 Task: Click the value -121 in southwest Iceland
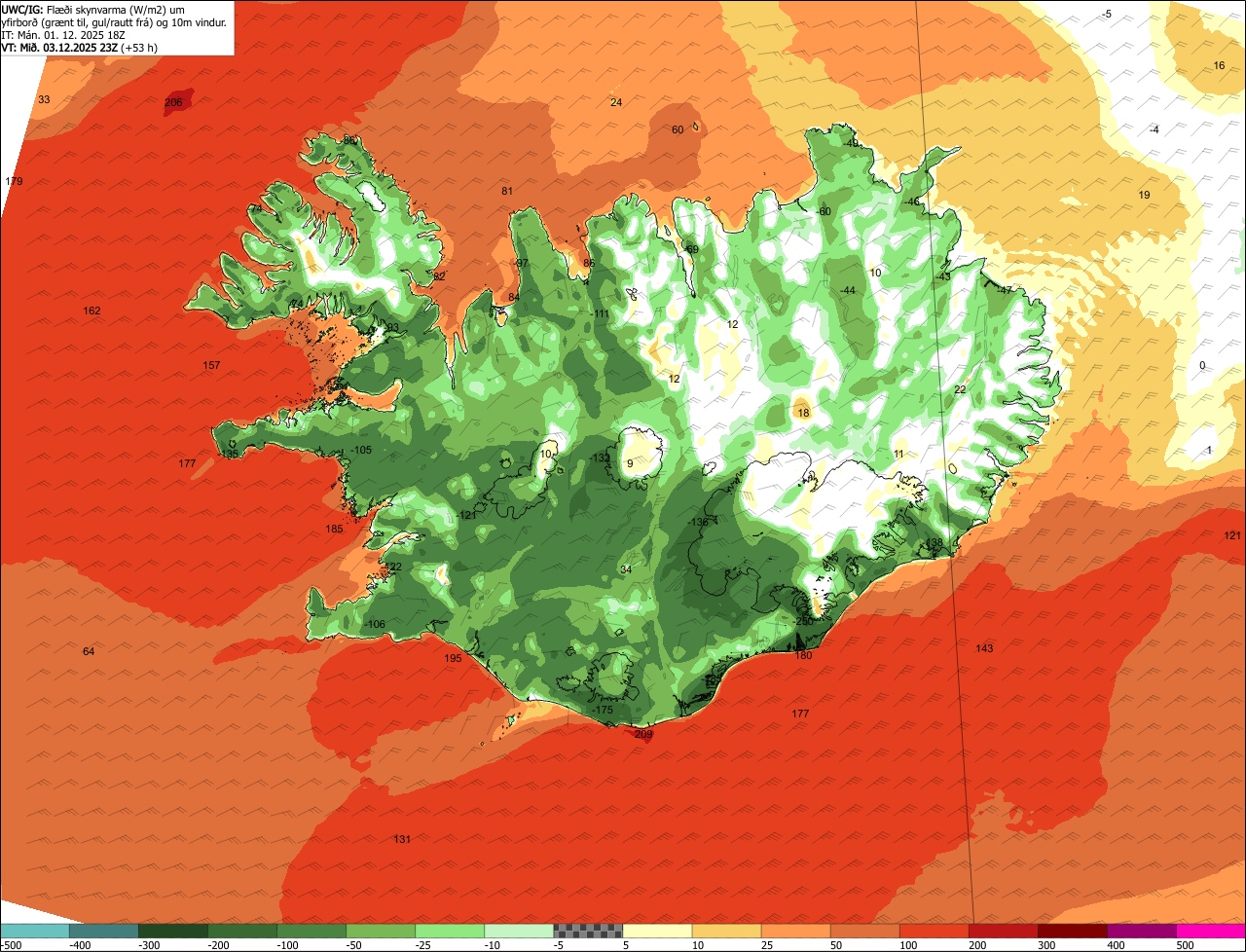467,515
